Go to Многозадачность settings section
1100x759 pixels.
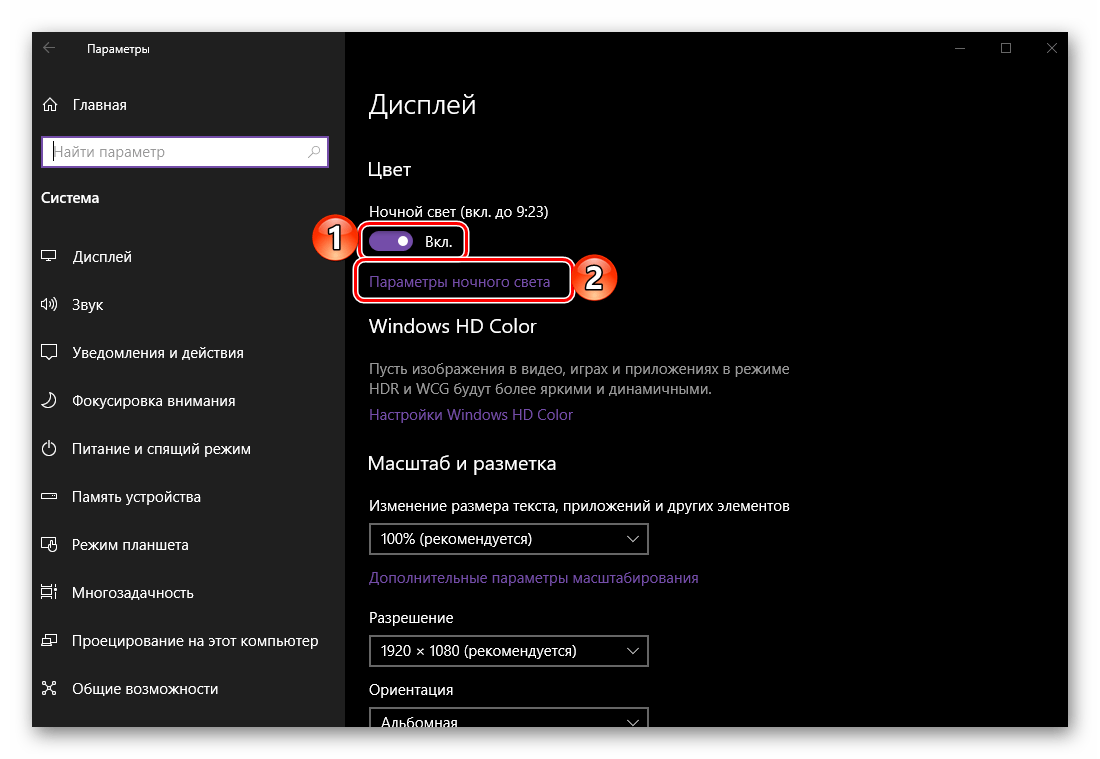pyautogui.click(x=132, y=593)
